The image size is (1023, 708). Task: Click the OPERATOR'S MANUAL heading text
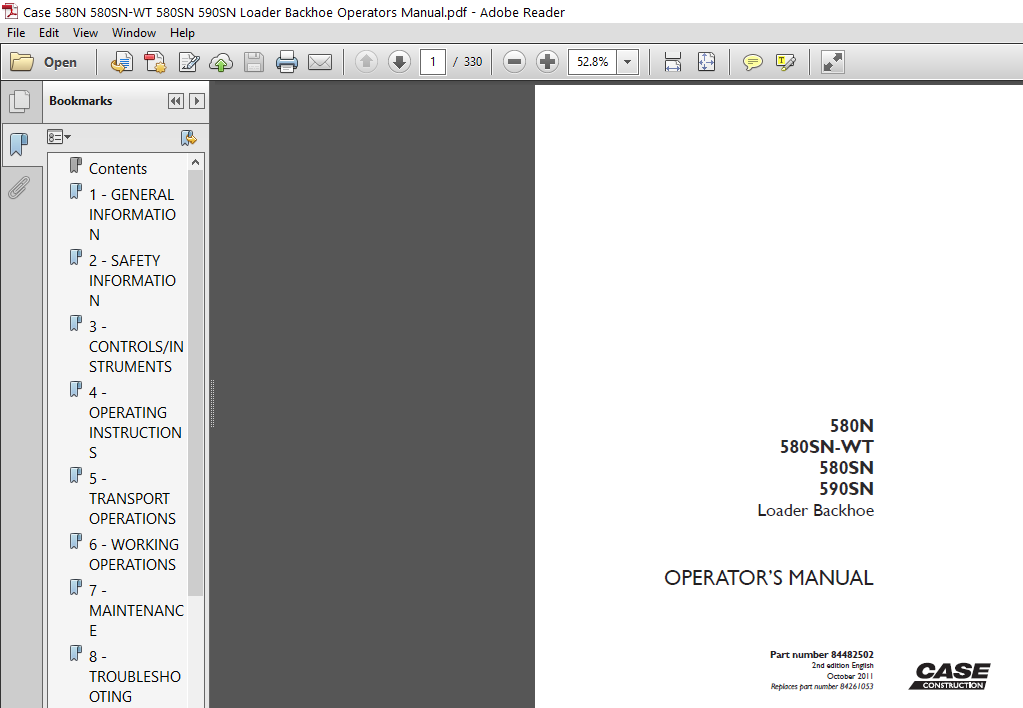click(769, 578)
